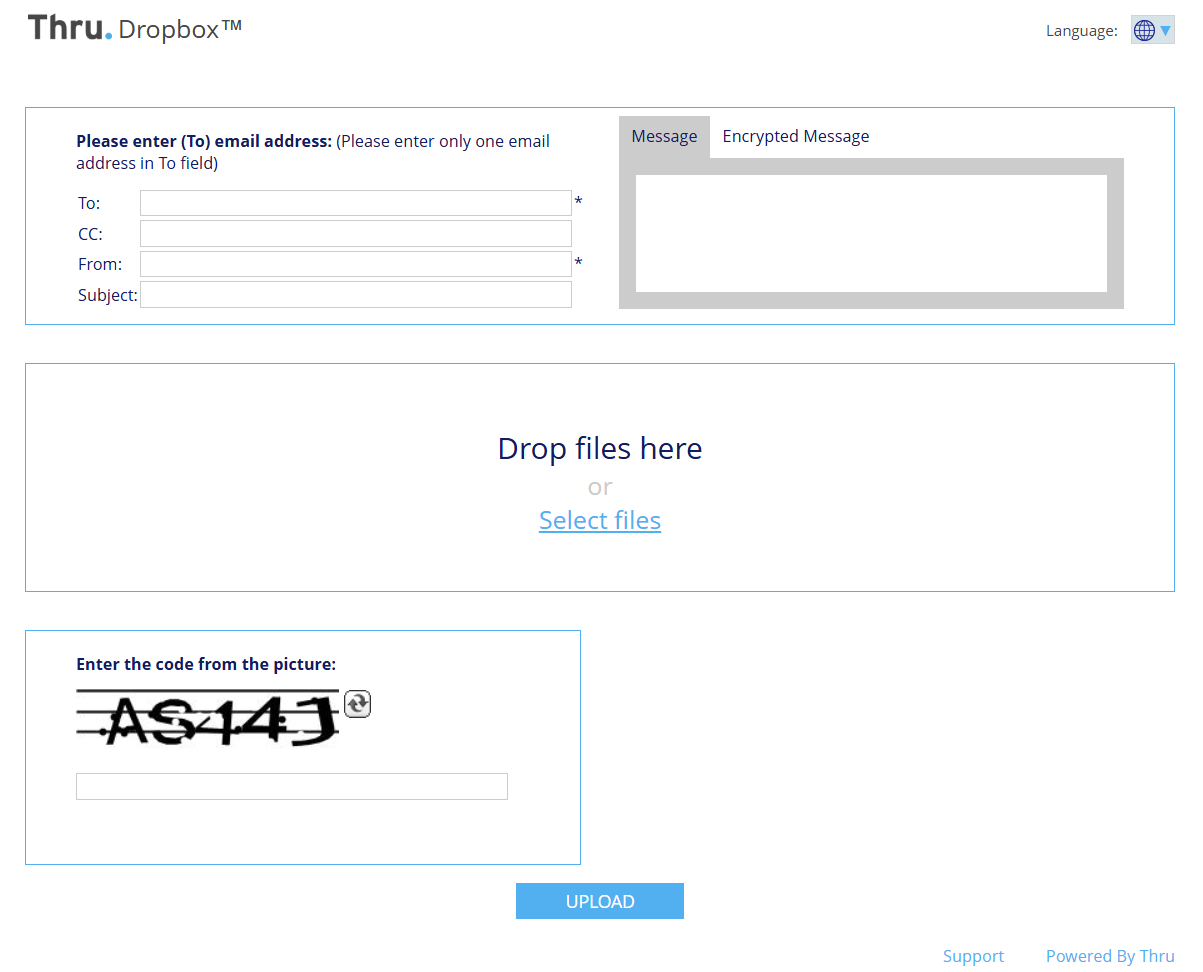
Task: Click the AS14J captcha picture
Action: pyautogui.click(x=207, y=718)
